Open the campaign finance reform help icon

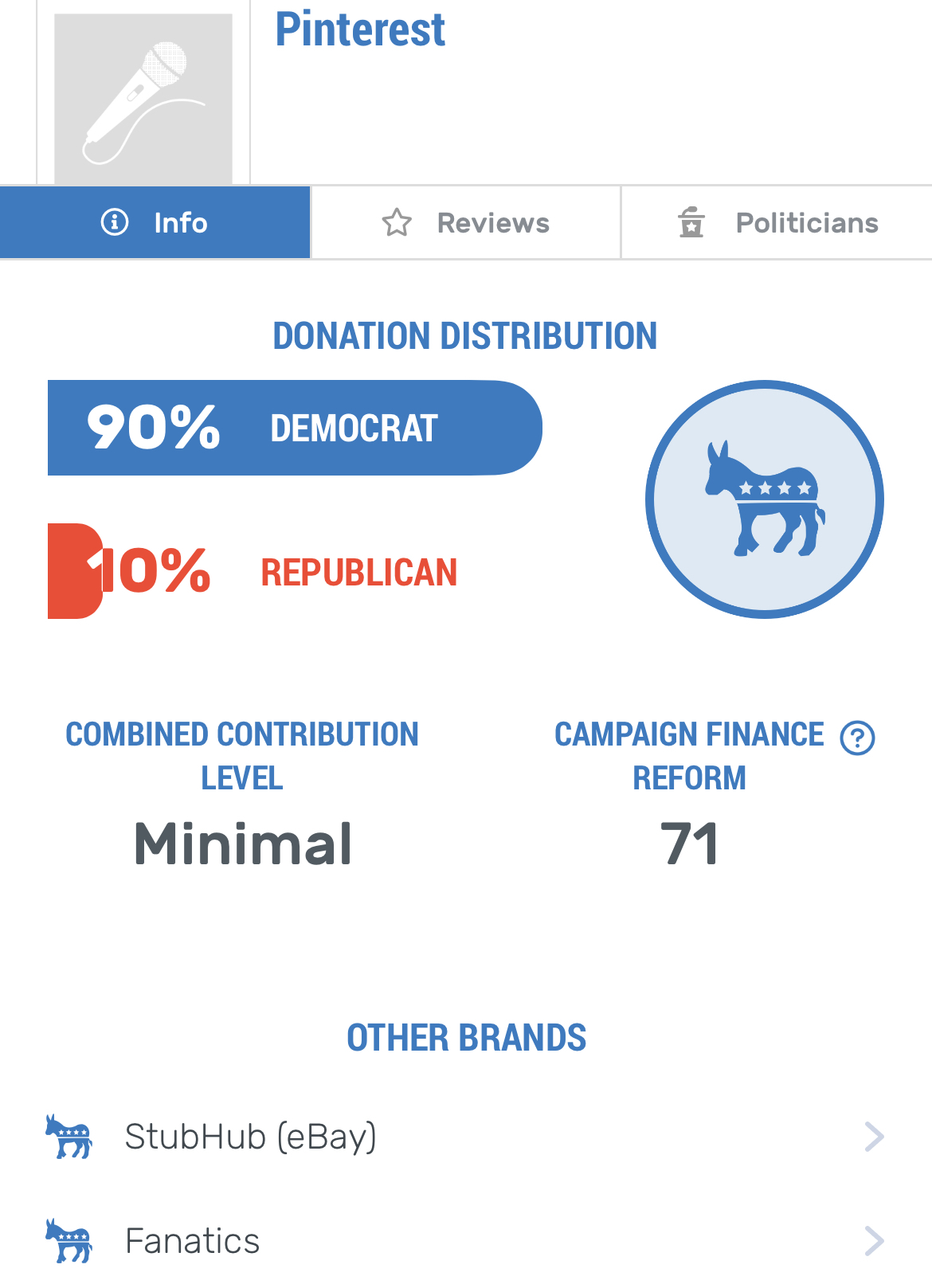tap(858, 738)
